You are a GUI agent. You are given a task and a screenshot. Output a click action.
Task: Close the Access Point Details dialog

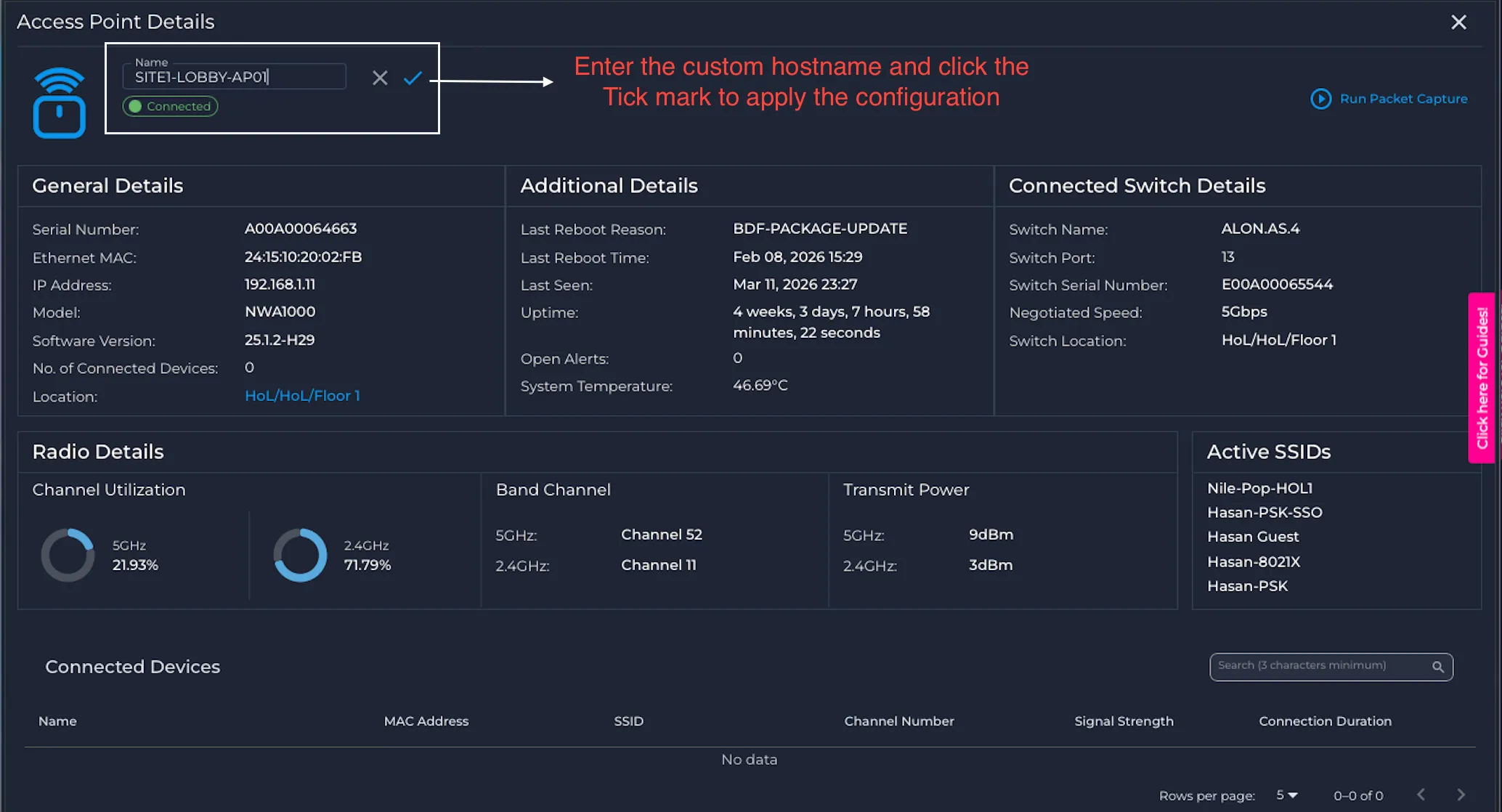[1458, 23]
